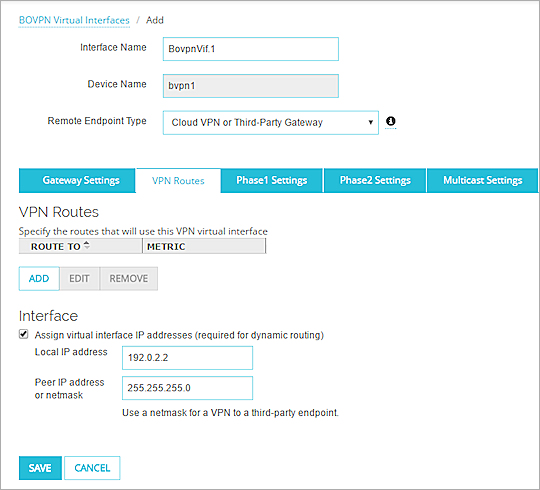The image size is (540, 490).
Task: Open the Remote Endpoint Type dropdown
Action: [270, 122]
